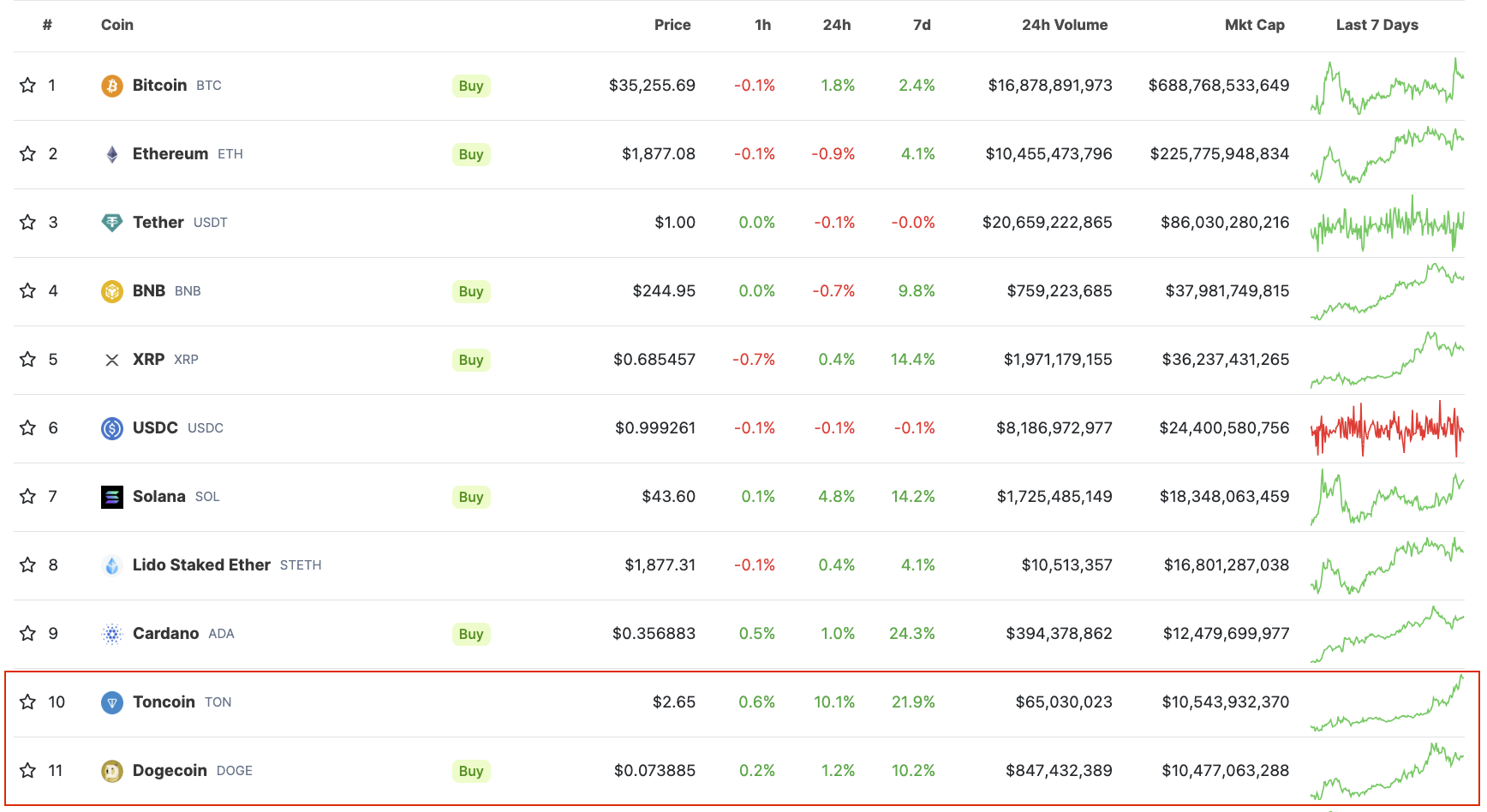The image size is (1487, 812).
Task: Click Ethereum market cap $225,775,948,834
Action: 1219,153
